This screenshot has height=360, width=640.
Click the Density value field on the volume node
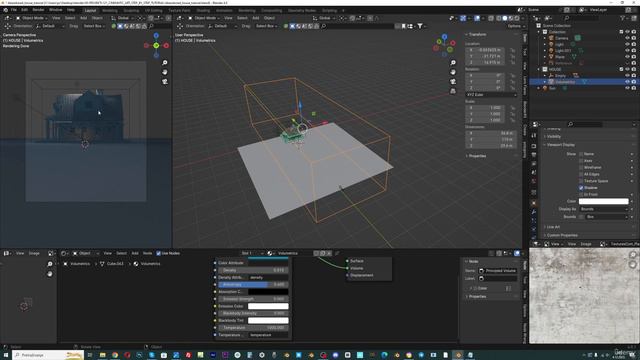(253, 270)
